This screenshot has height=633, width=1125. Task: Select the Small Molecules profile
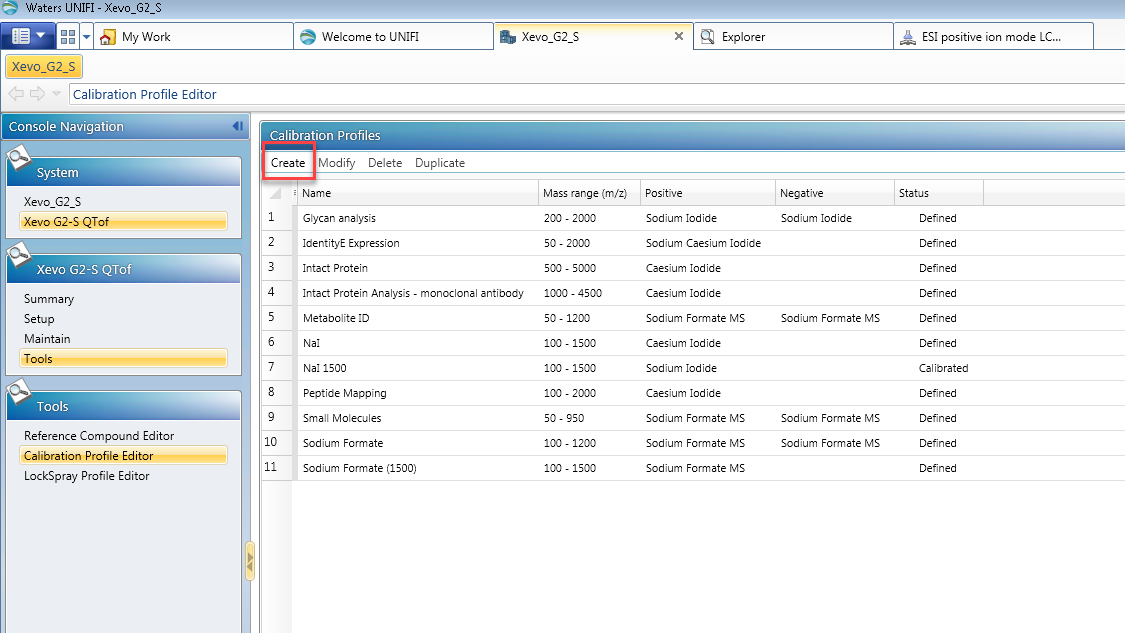[x=694, y=418]
